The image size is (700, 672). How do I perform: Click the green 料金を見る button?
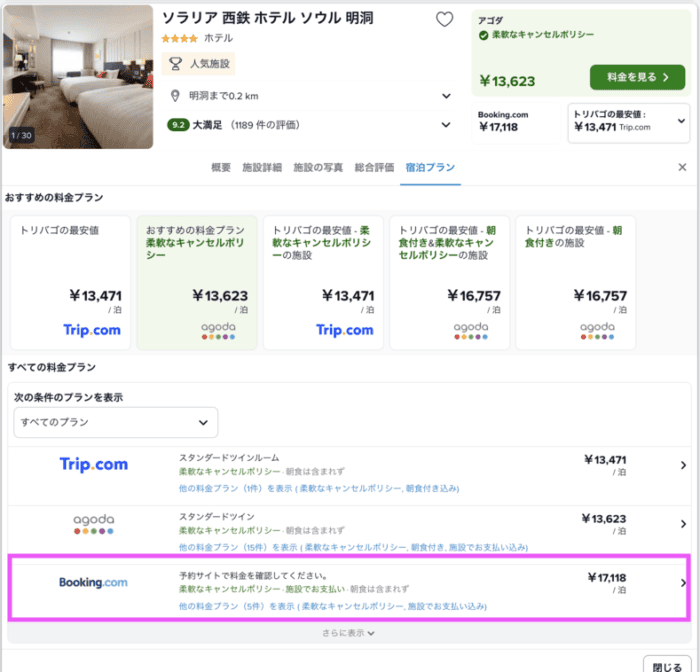638,77
